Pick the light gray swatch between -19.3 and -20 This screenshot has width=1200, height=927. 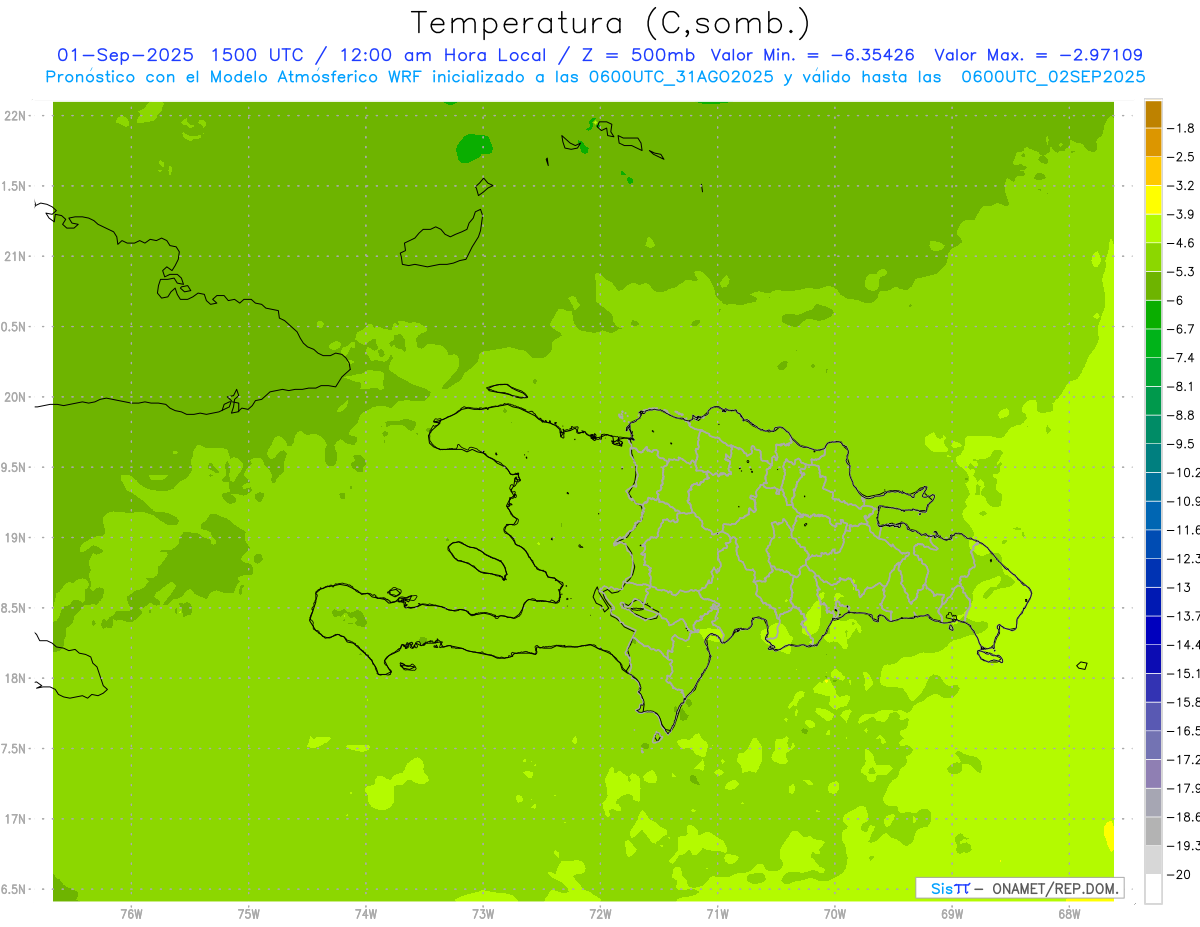tap(1153, 860)
